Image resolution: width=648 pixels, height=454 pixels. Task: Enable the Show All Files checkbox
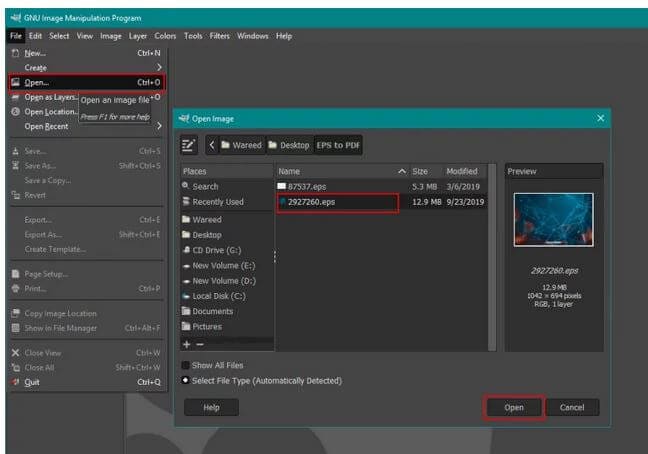click(x=186, y=365)
